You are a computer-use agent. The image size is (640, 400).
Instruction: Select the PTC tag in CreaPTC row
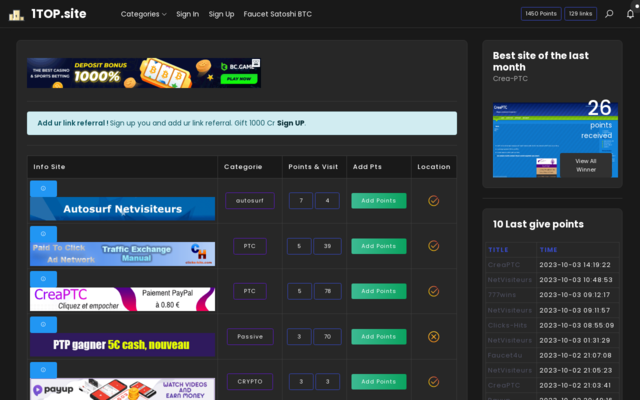(250, 291)
